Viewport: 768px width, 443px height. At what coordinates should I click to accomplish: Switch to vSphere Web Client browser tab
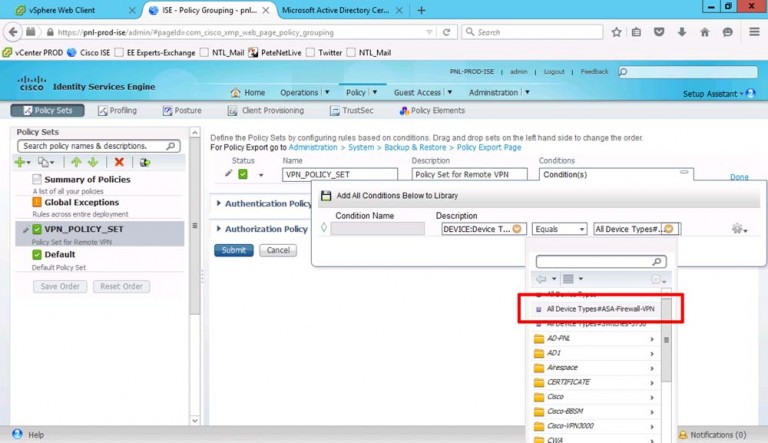[76, 10]
